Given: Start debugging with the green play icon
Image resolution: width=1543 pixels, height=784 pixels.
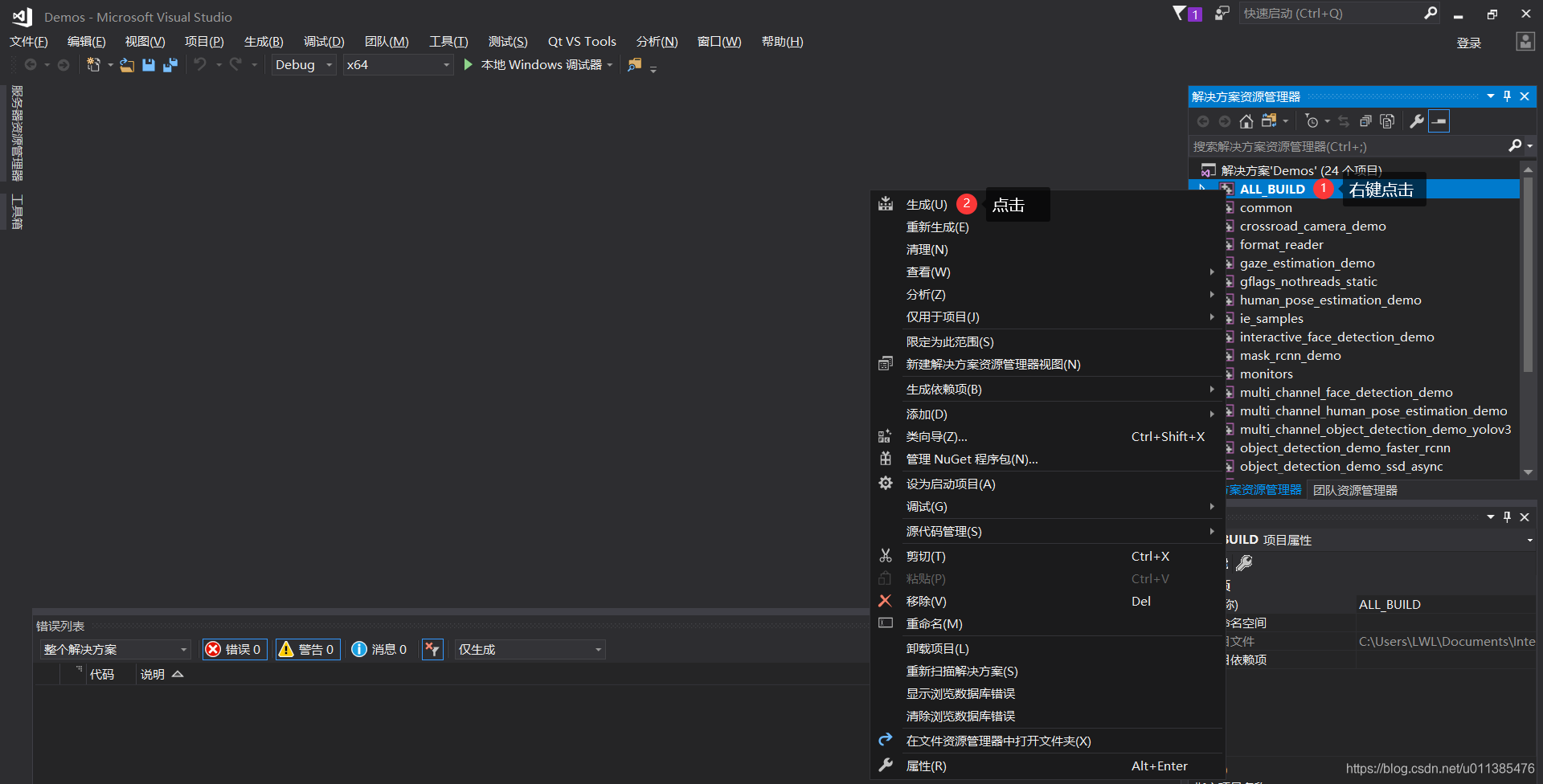Looking at the screenshot, I should (x=469, y=64).
